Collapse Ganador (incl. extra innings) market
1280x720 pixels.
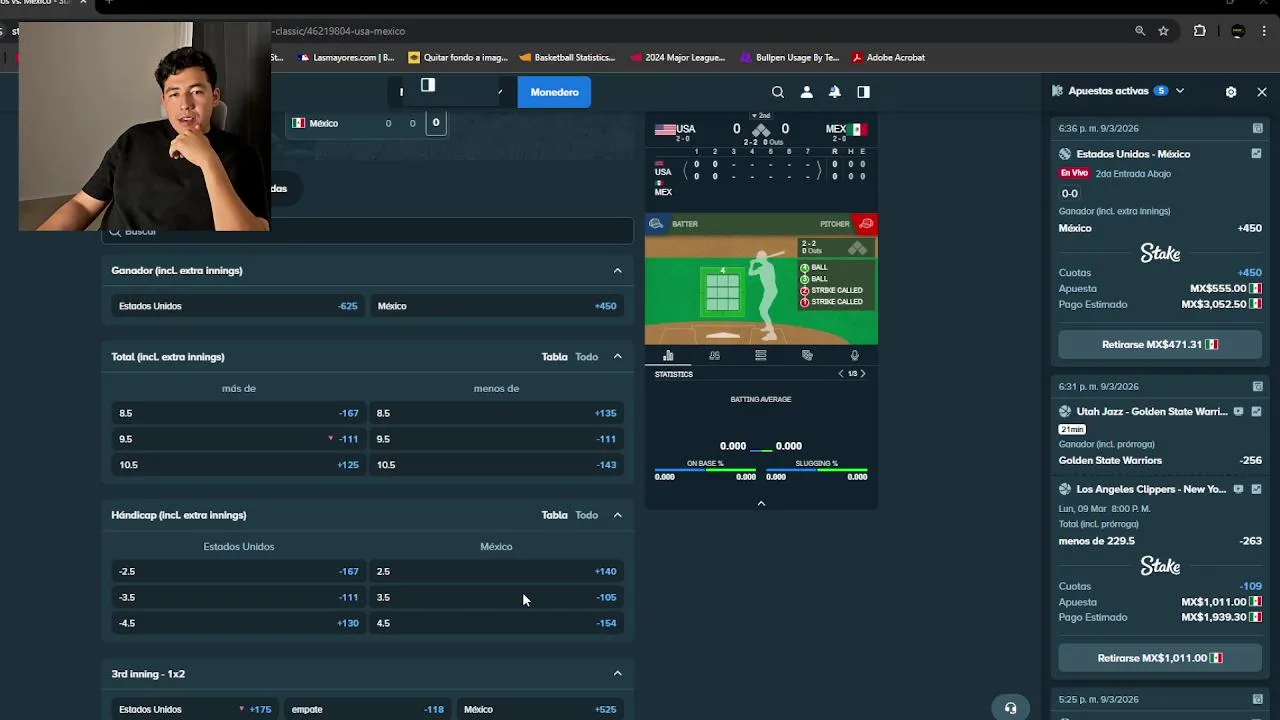617,271
